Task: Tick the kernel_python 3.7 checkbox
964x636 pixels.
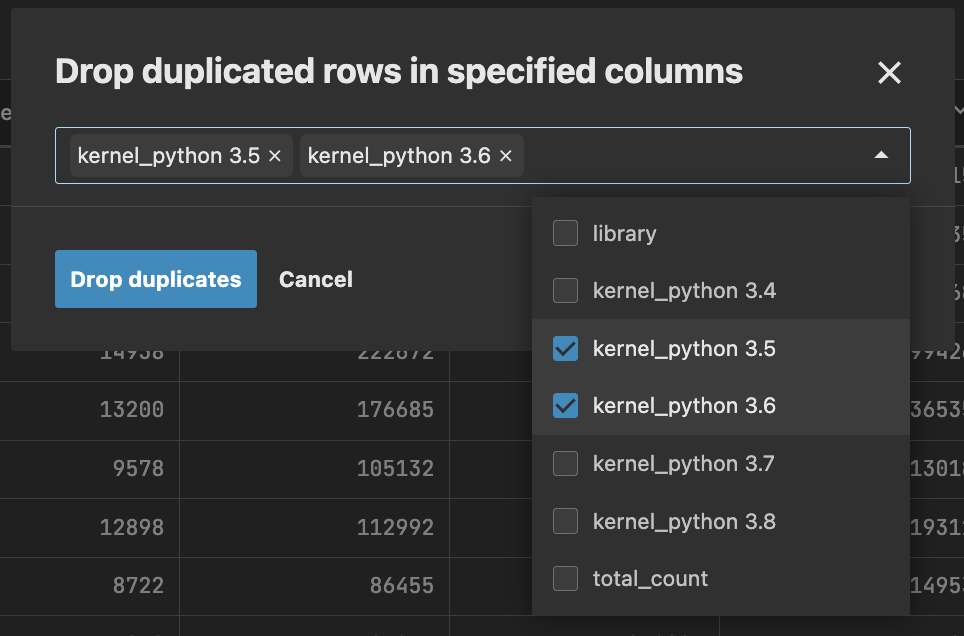Action: click(x=566, y=464)
